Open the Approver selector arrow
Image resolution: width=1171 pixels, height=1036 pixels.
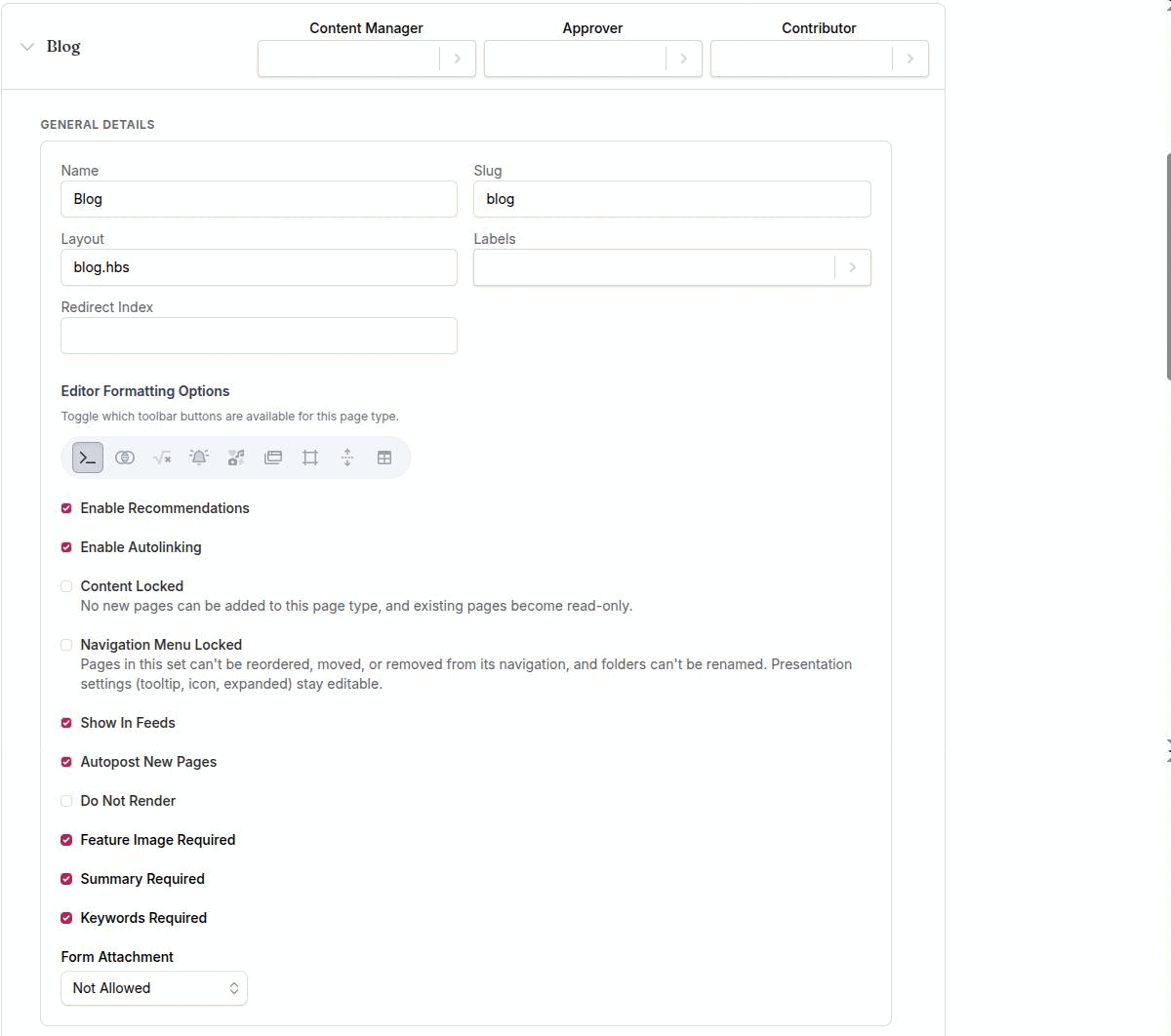683,59
